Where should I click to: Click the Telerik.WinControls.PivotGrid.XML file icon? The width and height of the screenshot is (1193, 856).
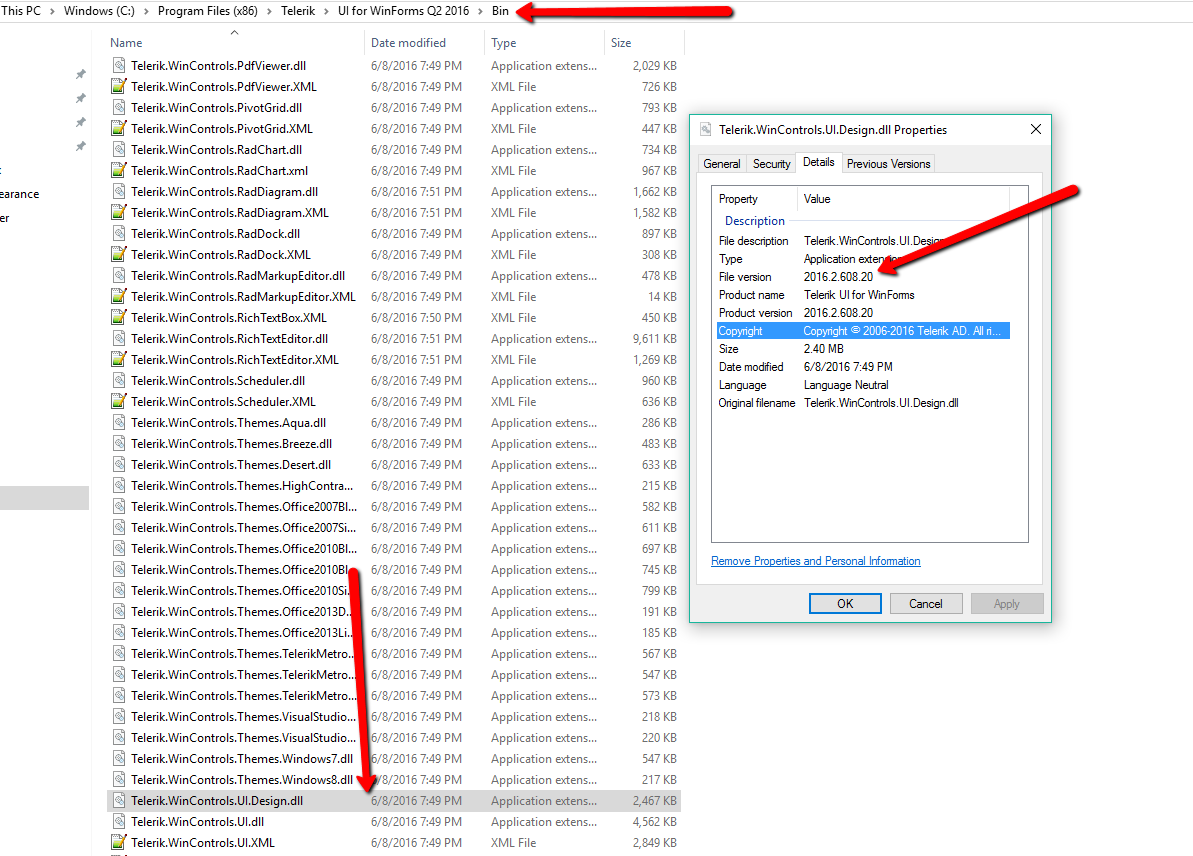[x=119, y=129]
